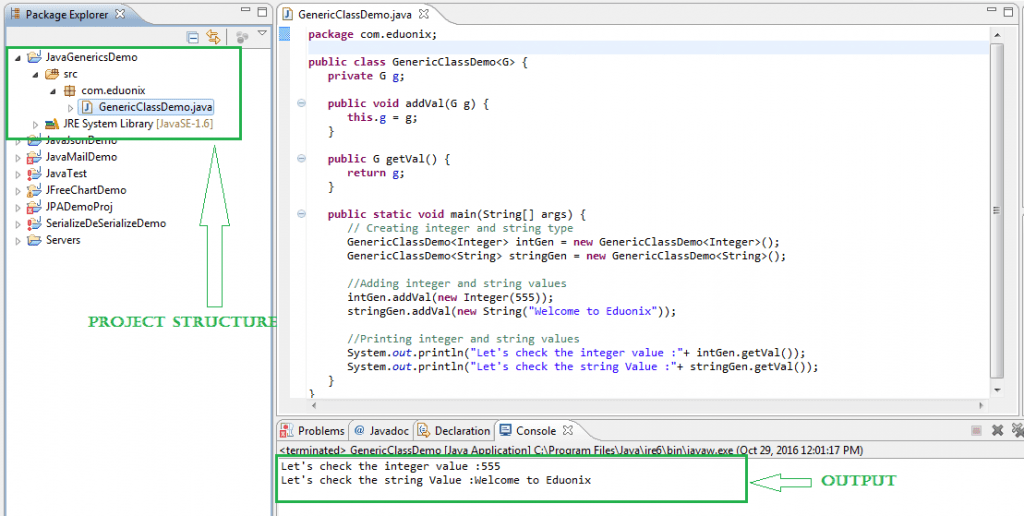Click the JavaMailDemo project icon
This screenshot has height=516, width=1024.
point(34,157)
